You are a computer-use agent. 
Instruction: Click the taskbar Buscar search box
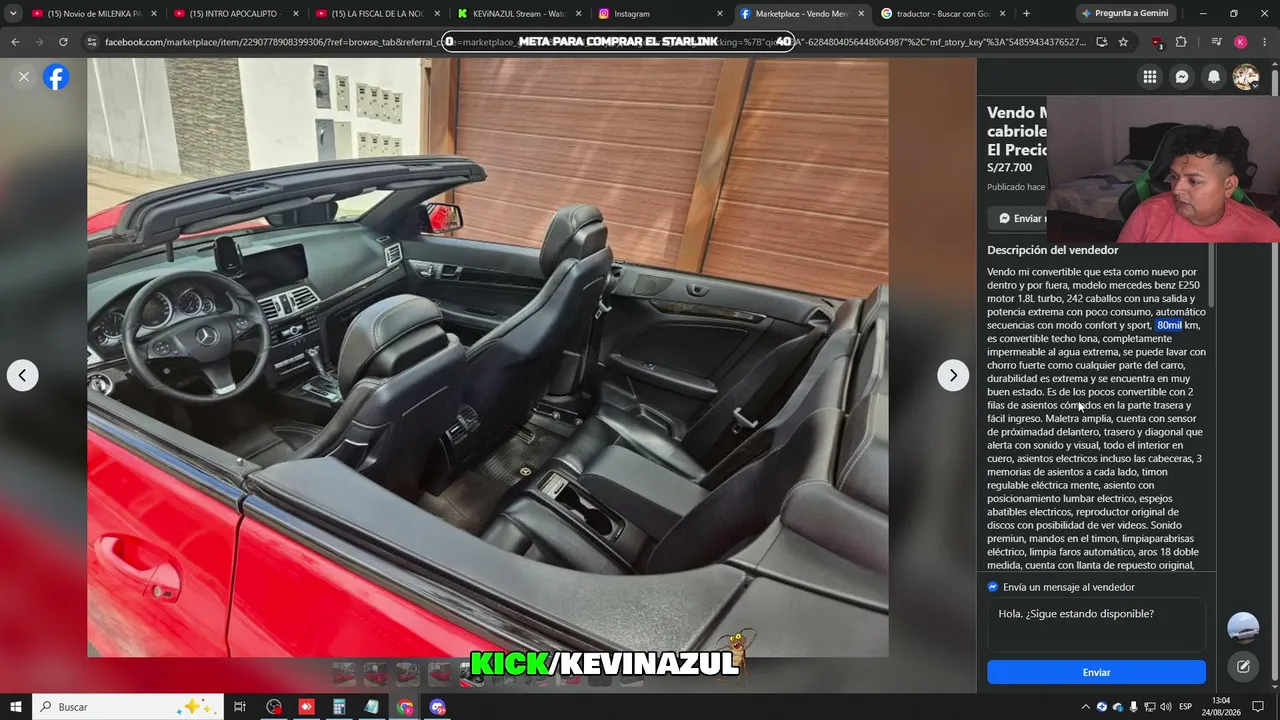[128, 707]
